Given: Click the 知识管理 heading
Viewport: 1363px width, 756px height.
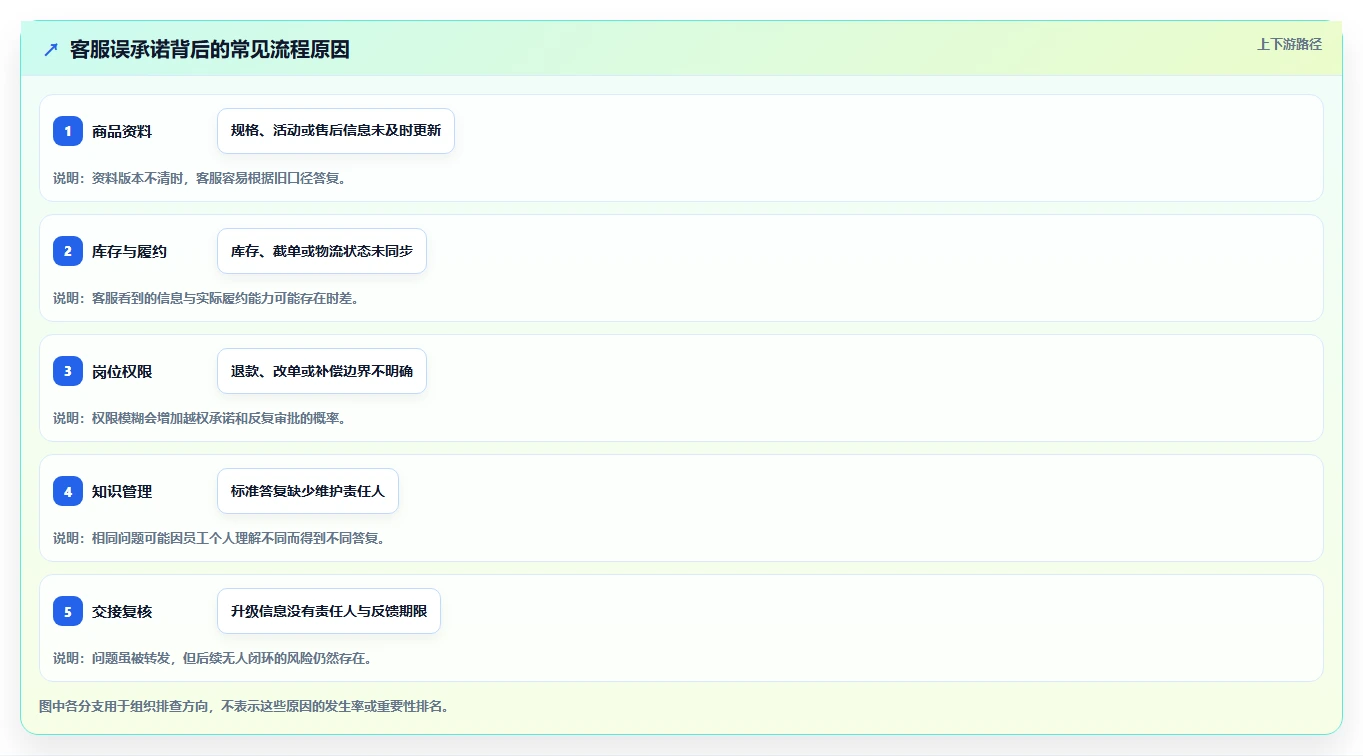Looking at the screenshot, I should 122,491.
